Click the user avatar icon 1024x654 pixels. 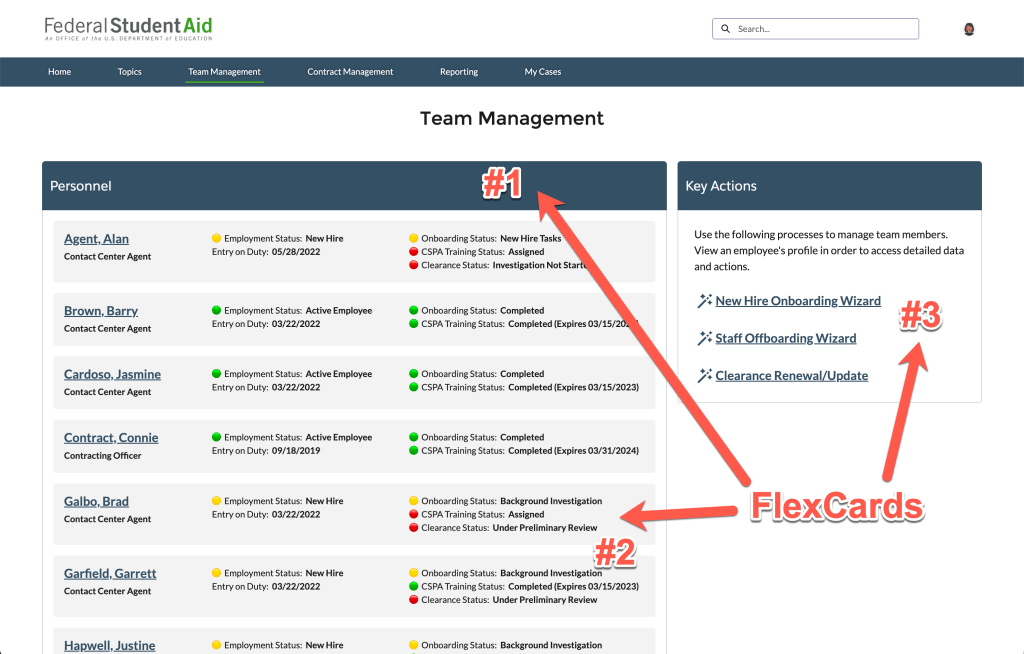coord(968,29)
